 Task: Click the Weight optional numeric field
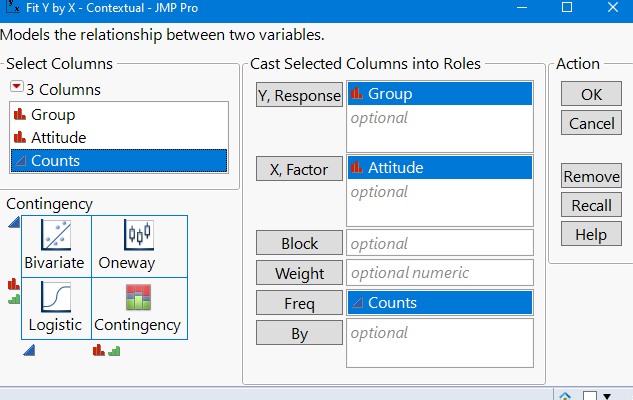(x=440, y=273)
